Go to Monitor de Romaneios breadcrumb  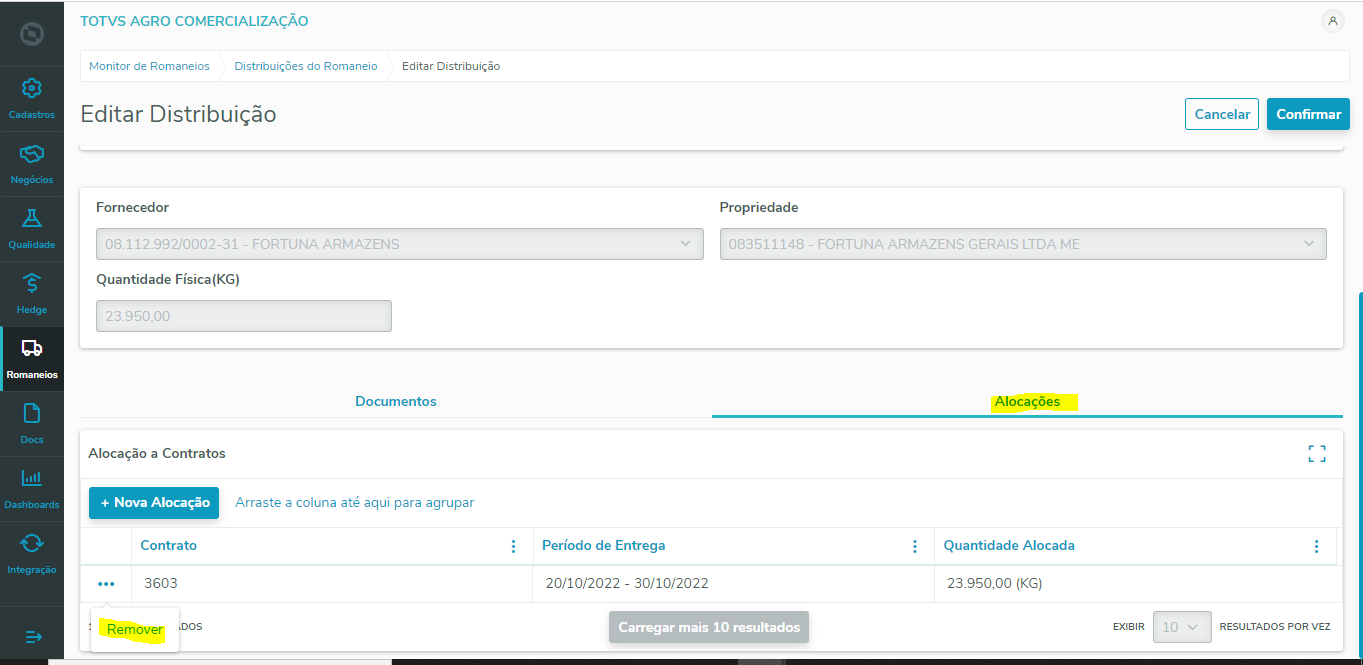point(149,66)
